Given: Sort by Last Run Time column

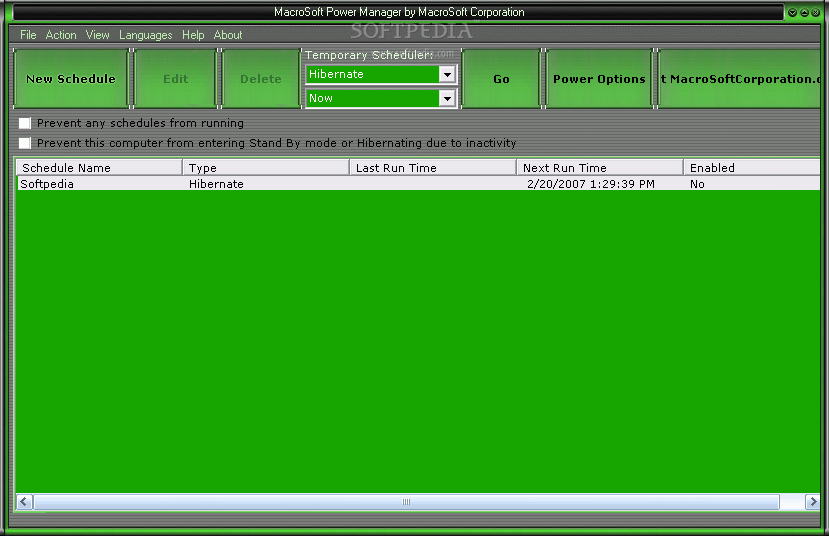Looking at the screenshot, I should (x=433, y=168).
